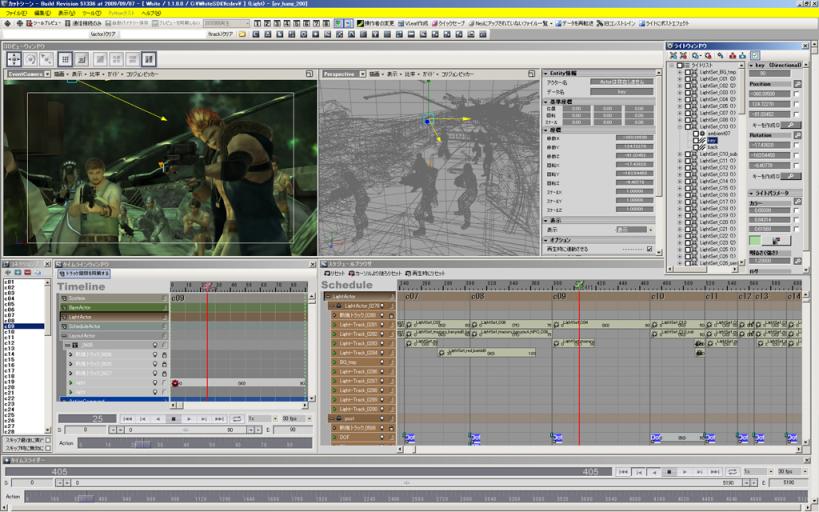Select the move tool in the 3D view toolbar

coord(15,59)
